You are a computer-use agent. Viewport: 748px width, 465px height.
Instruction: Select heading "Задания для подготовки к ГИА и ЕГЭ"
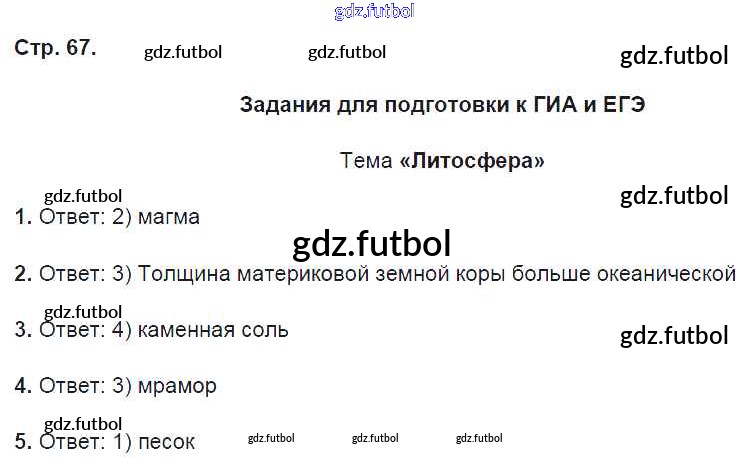pos(442,106)
